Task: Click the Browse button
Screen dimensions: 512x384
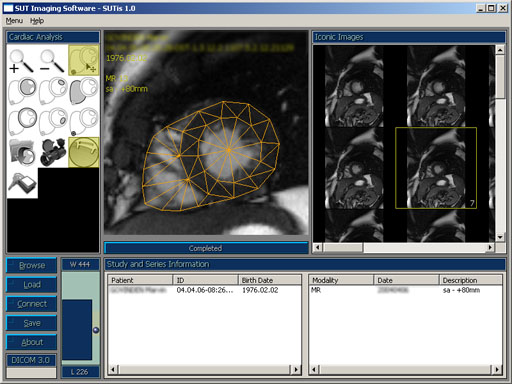Action: click(32, 265)
